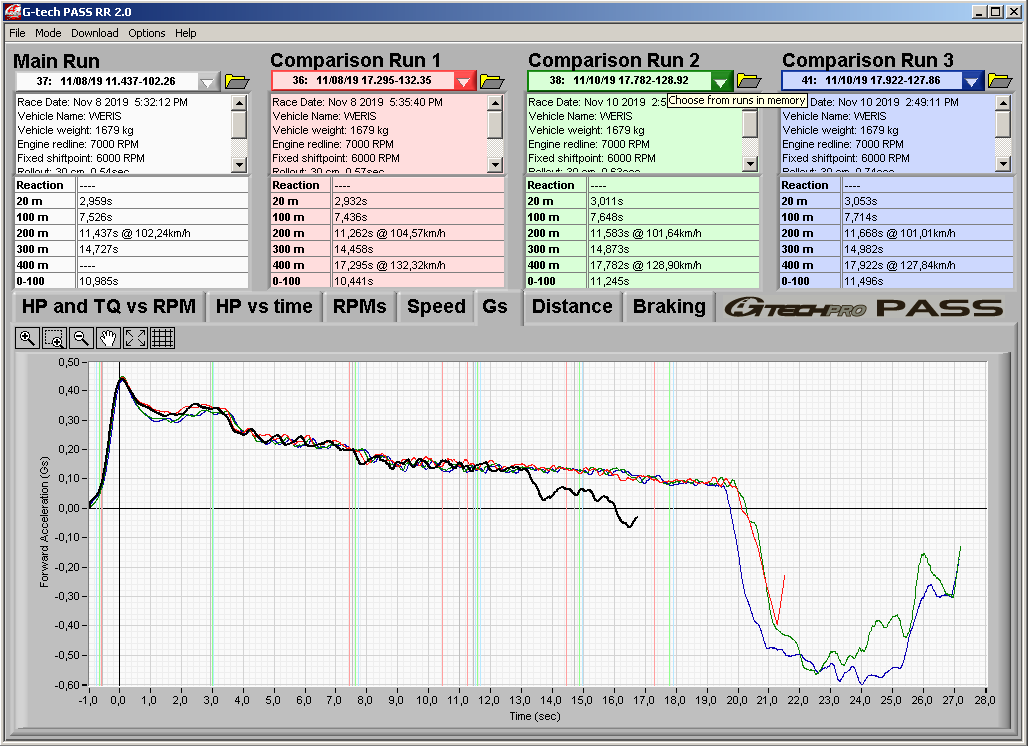Open the Speed graph tab
The image size is (1029, 747).
point(436,307)
